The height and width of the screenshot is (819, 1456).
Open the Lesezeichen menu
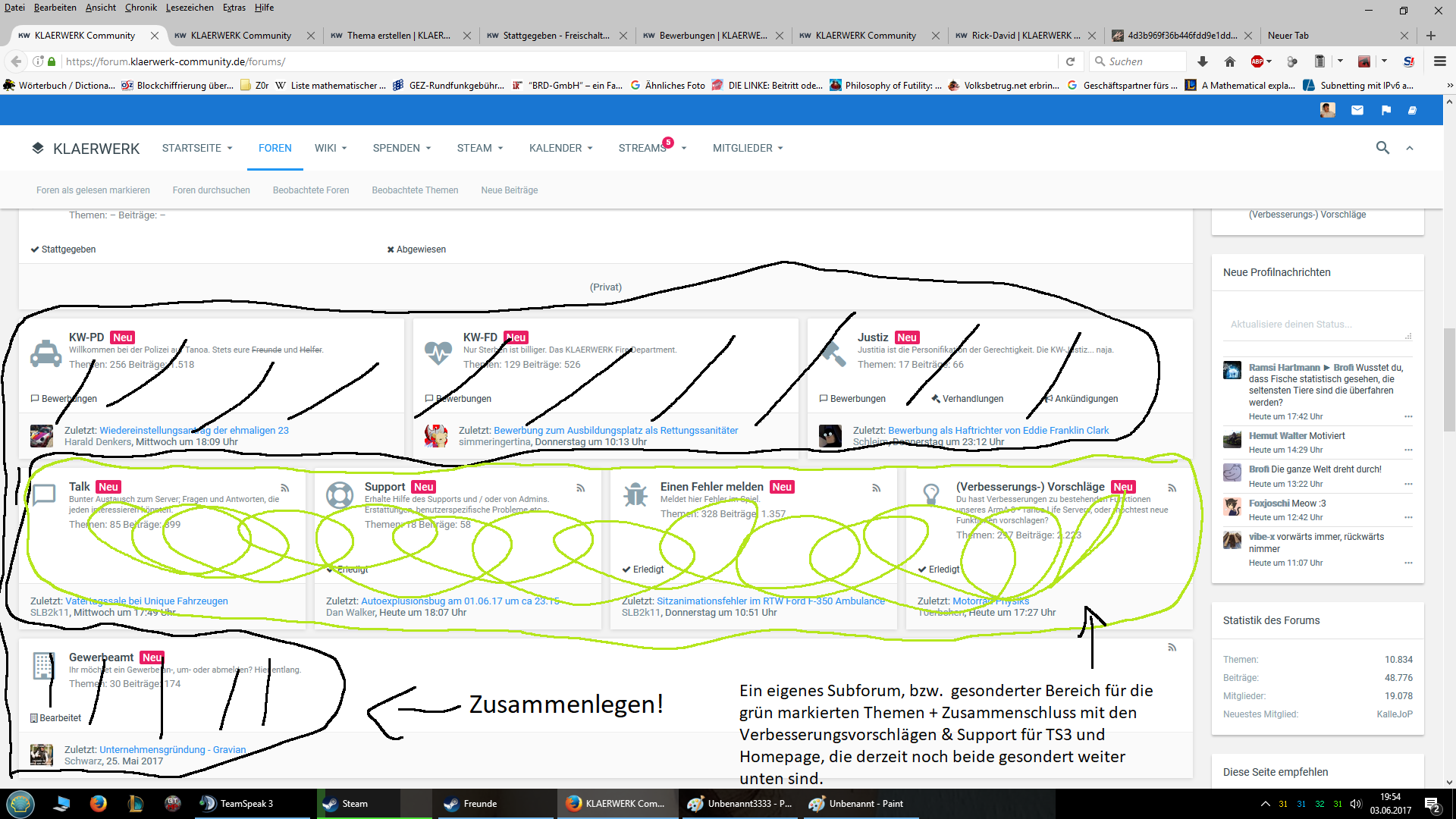(190, 8)
